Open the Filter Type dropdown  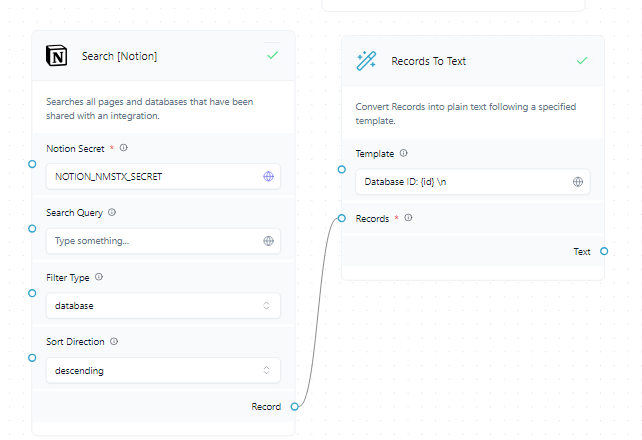pos(163,306)
